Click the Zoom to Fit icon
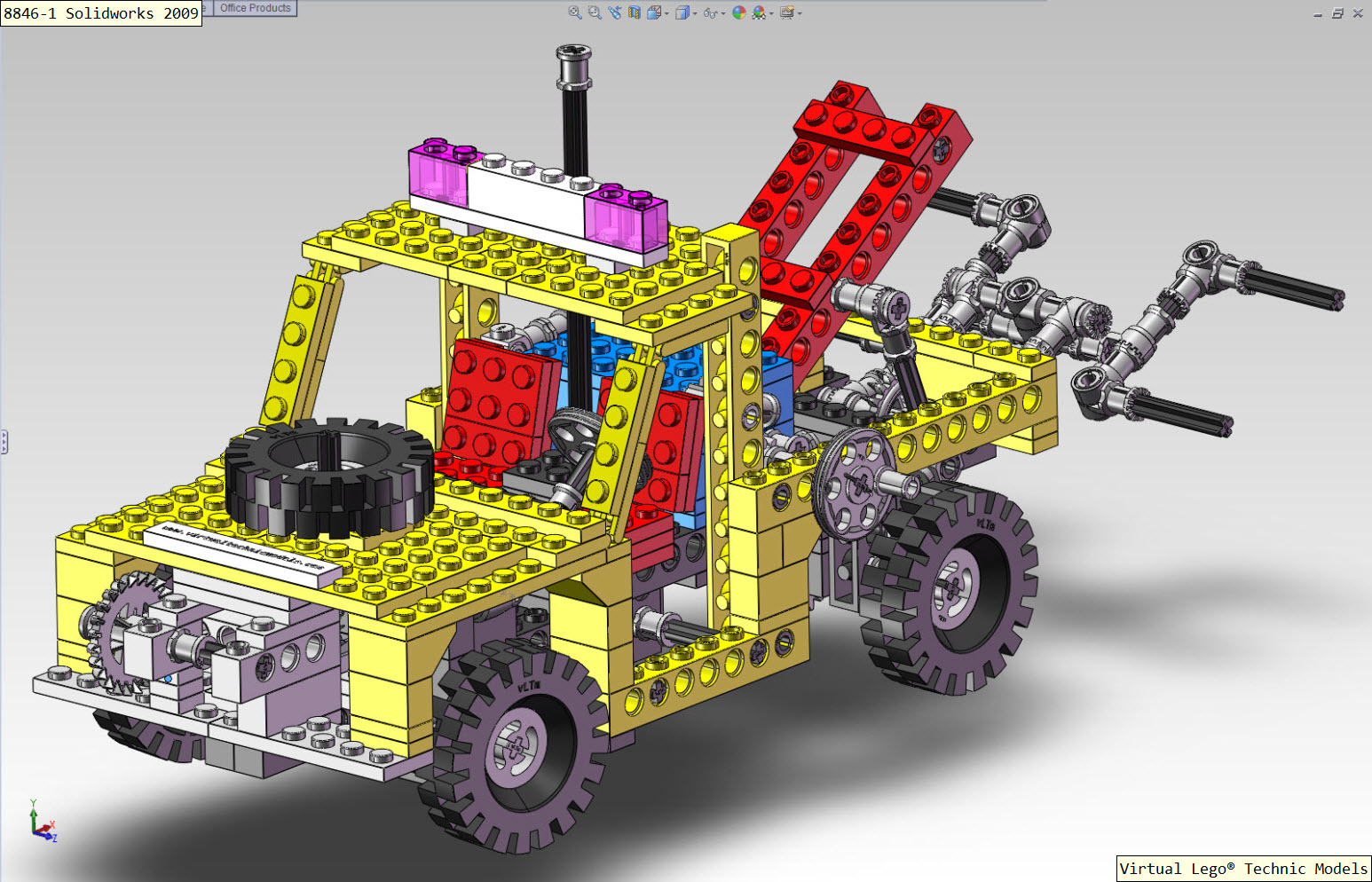 tap(575, 12)
